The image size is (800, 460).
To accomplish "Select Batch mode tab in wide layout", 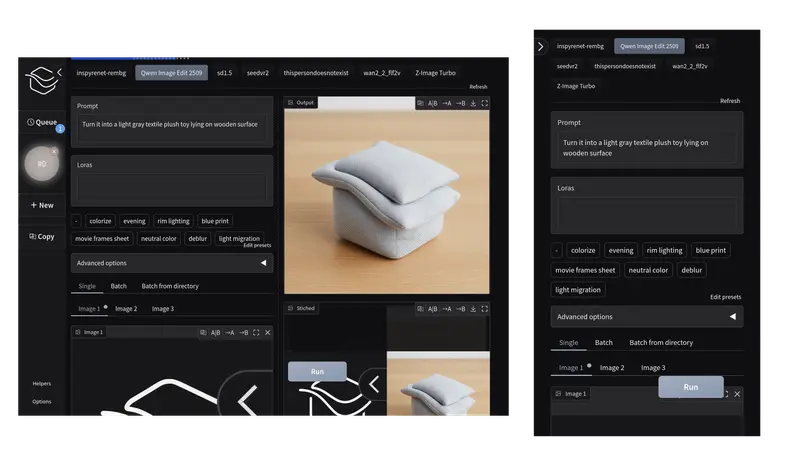I will (118, 286).
